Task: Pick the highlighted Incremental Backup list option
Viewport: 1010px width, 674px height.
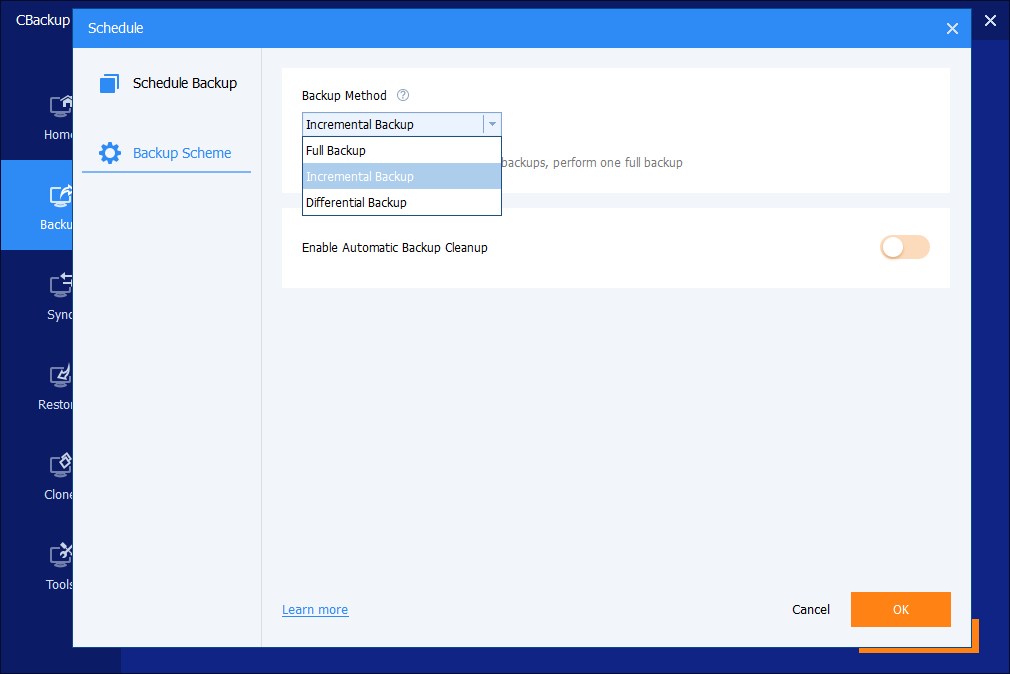Action: coord(400,177)
